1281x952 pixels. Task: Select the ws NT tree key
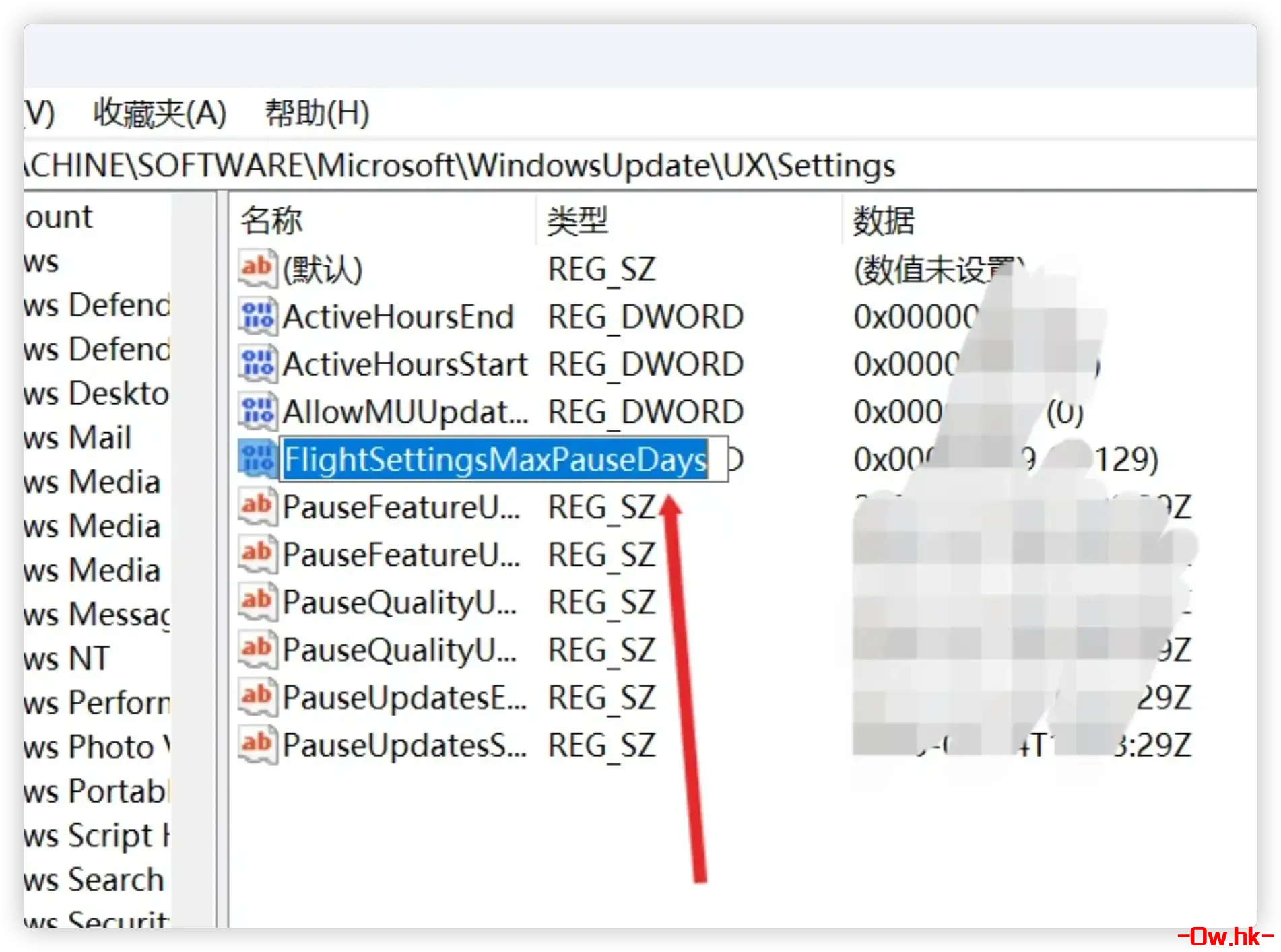coord(67,658)
